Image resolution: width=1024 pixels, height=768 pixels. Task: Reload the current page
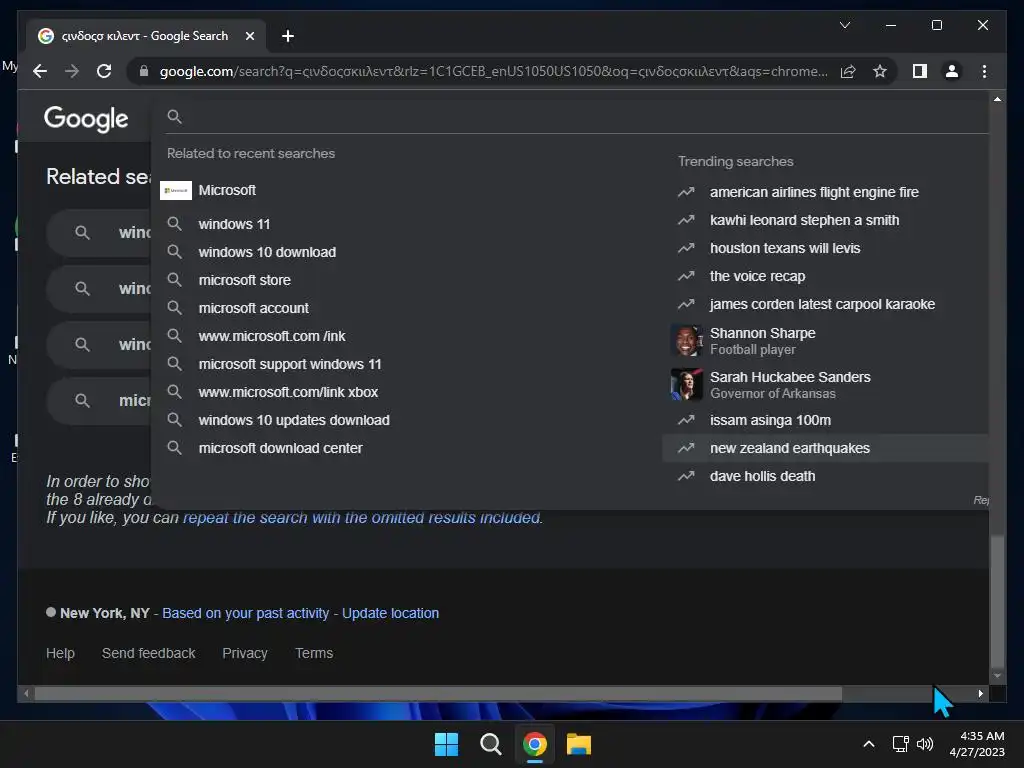click(x=104, y=71)
